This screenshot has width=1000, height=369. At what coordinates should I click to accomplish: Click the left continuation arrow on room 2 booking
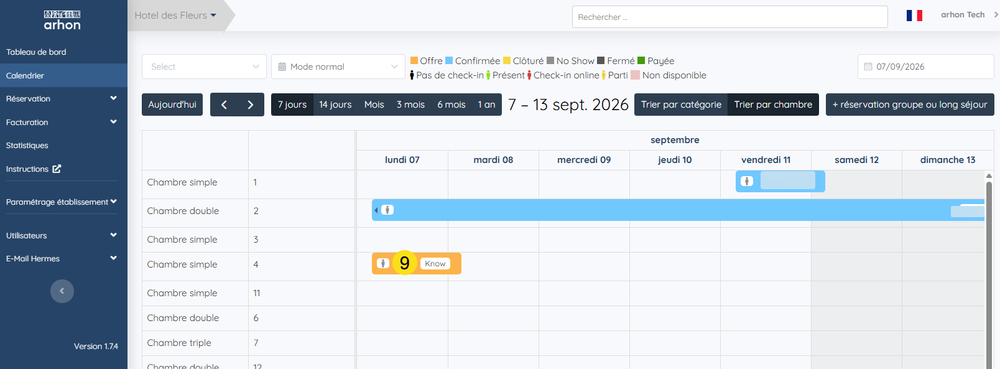[376, 210]
